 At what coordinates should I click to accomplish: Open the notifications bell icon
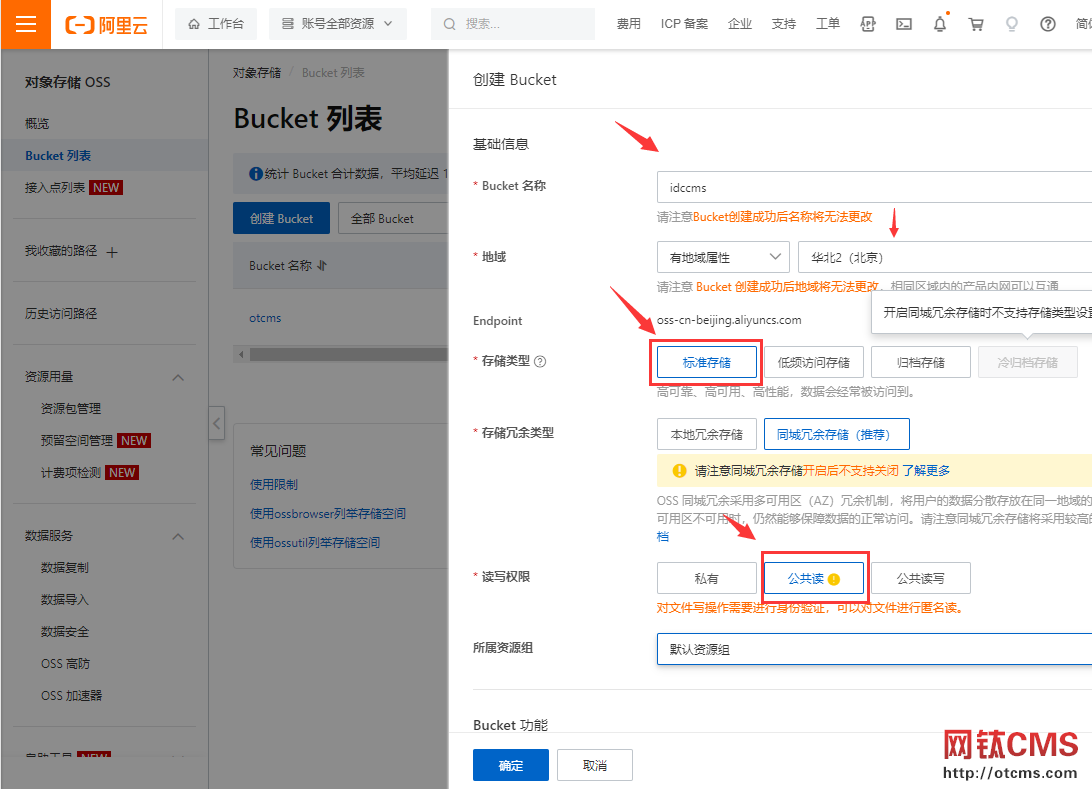click(940, 23)
